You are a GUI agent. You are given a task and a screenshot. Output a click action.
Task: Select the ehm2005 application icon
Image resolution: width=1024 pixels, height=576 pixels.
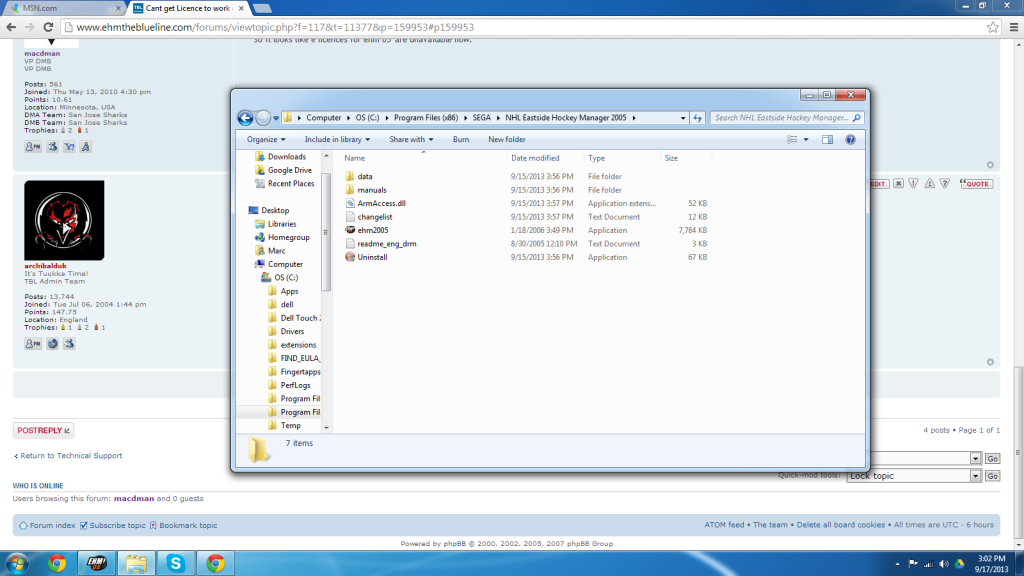pos(350,230)
